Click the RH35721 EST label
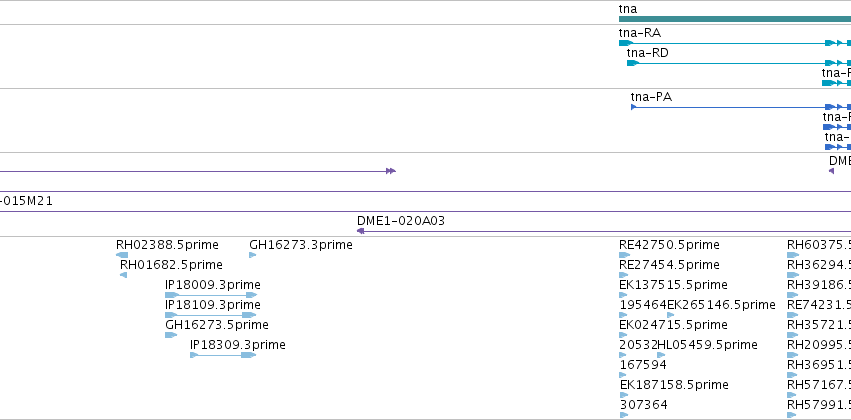The image size is (851, 420). [819, 325]
